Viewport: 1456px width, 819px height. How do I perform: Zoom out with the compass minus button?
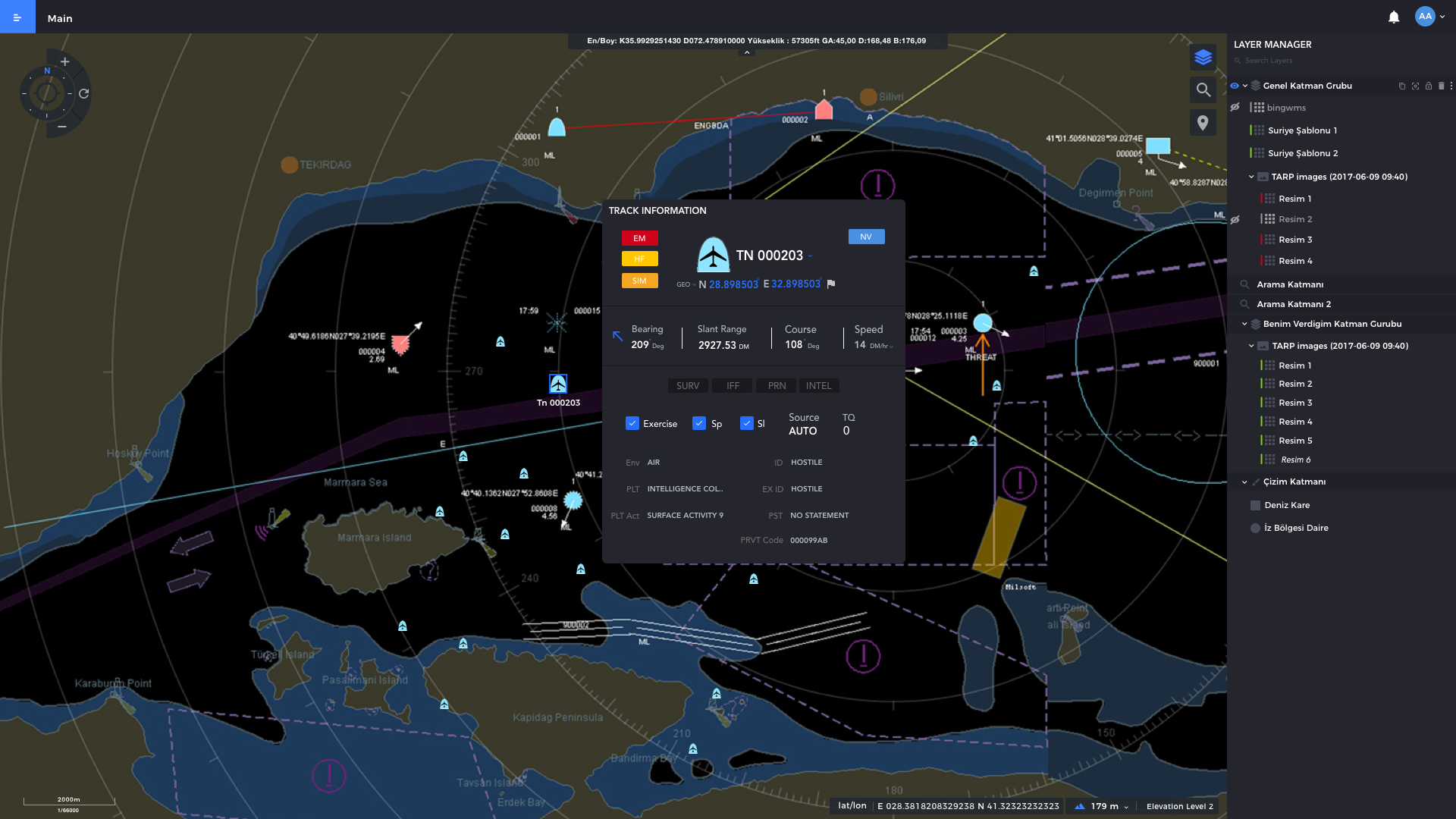click(62, 127)
